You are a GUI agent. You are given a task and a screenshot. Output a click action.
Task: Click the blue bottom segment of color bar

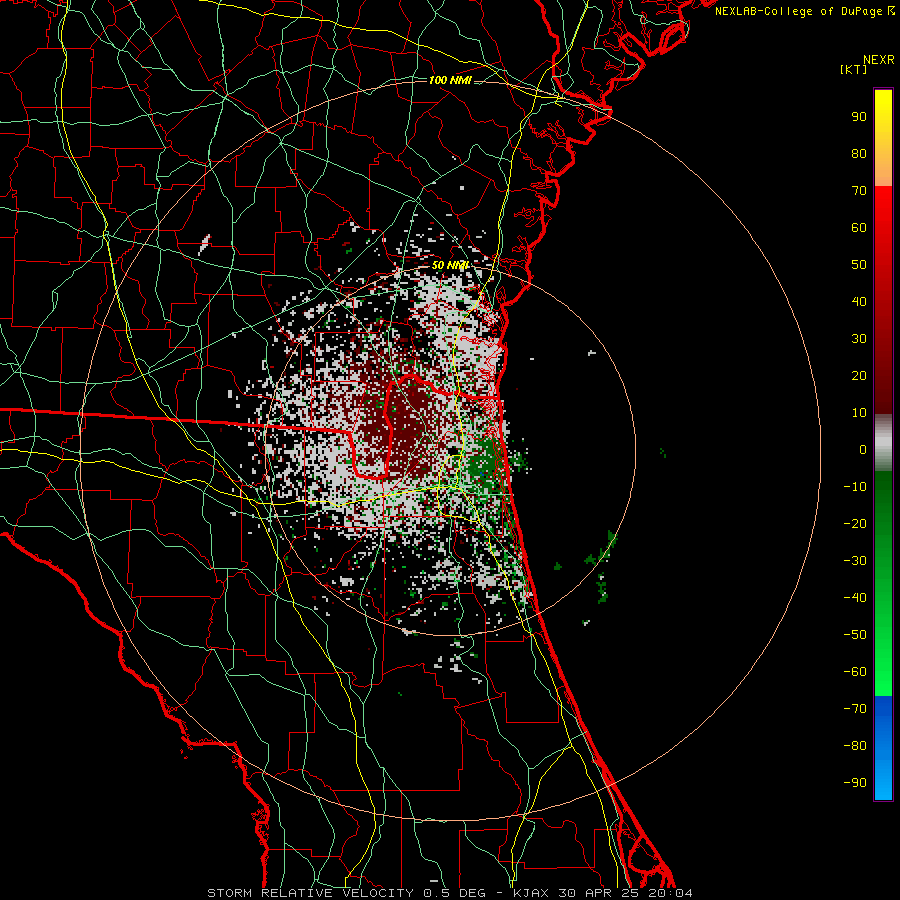[883, 748]
